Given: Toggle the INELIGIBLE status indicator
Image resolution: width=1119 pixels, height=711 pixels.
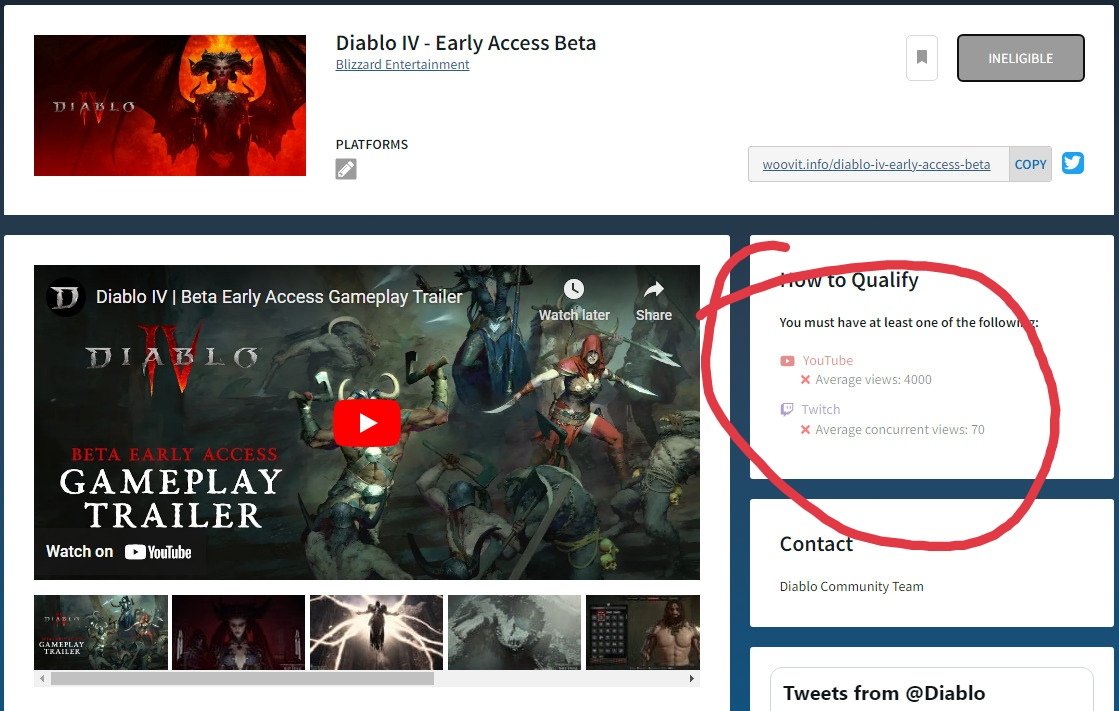Looking at the screenshot, I should [x=1020, y=58].
